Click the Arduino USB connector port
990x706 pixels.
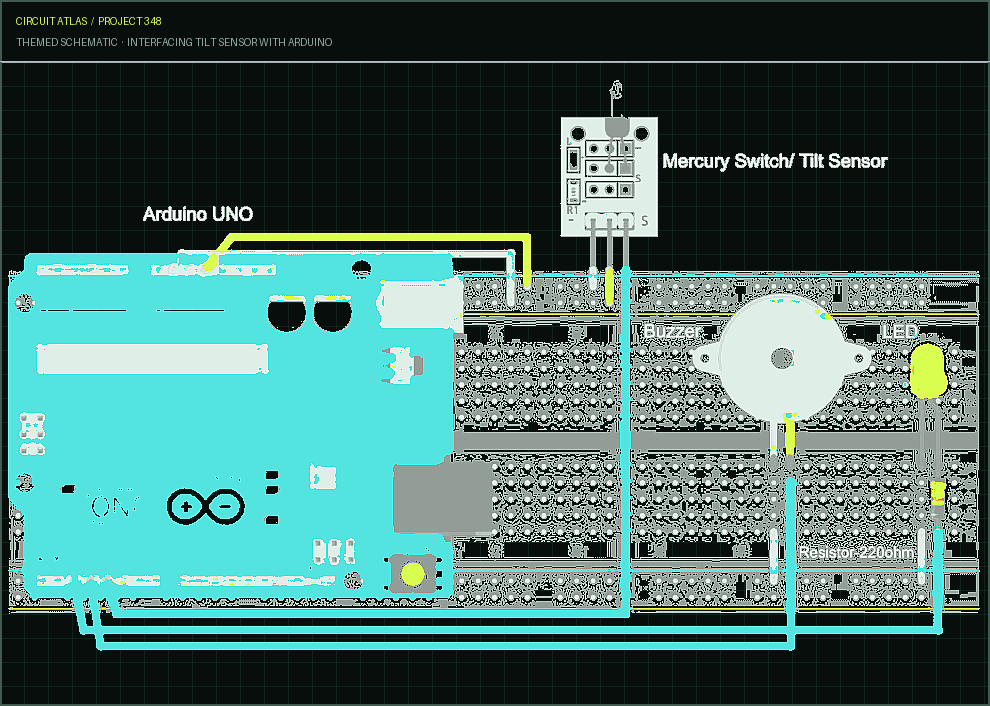click(x=442, y=500)
